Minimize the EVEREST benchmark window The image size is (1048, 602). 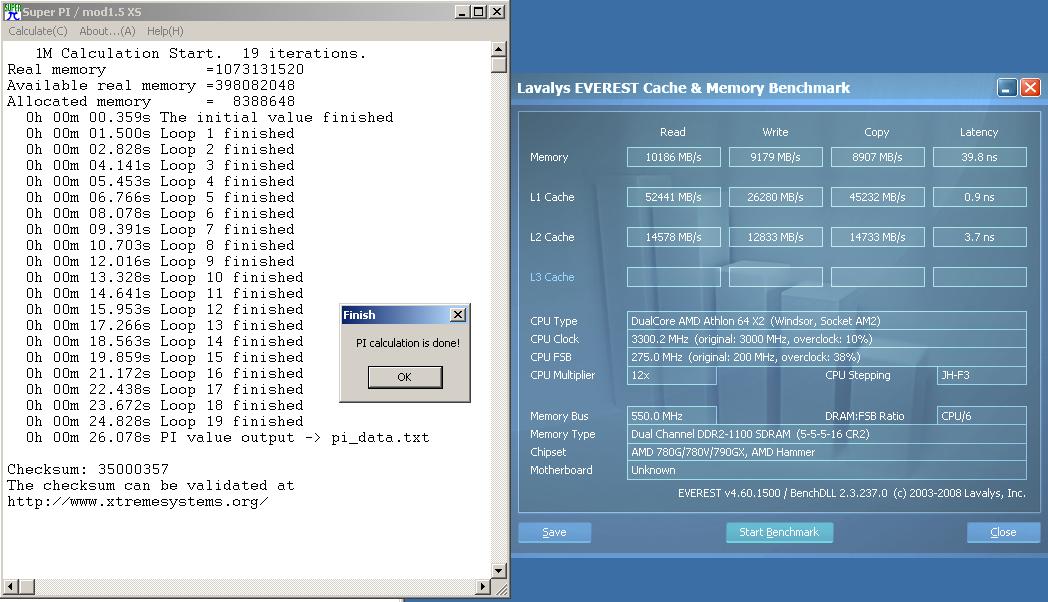point(1007,88)
